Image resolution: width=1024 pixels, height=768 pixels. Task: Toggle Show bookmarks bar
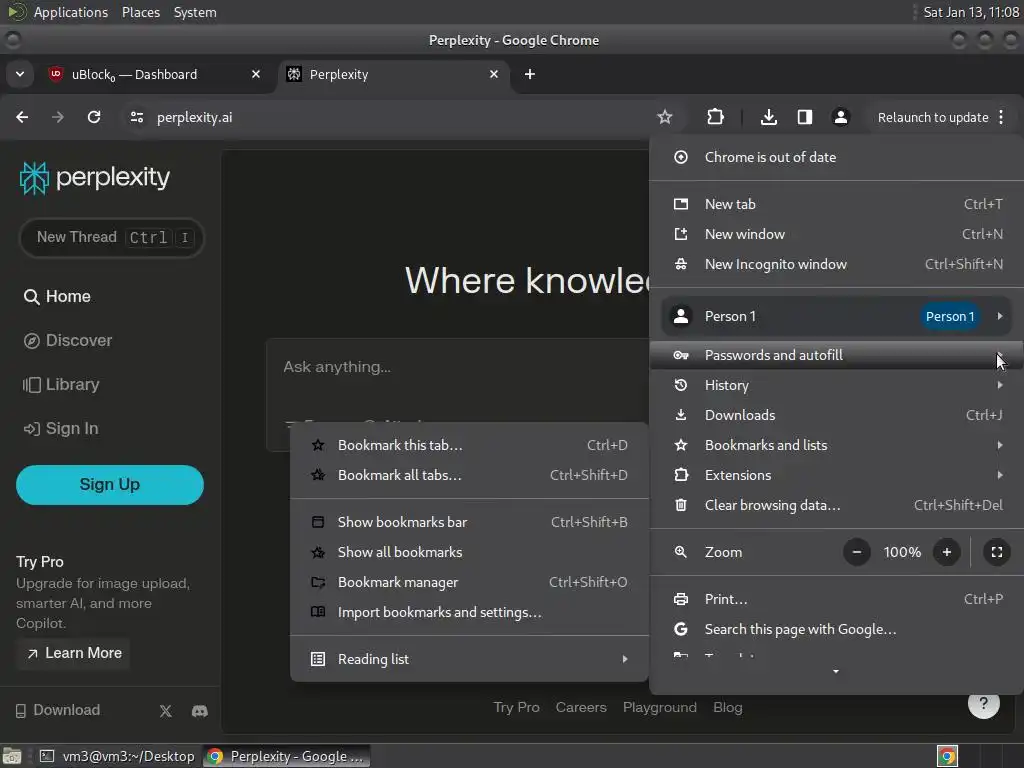coord(470,522)
